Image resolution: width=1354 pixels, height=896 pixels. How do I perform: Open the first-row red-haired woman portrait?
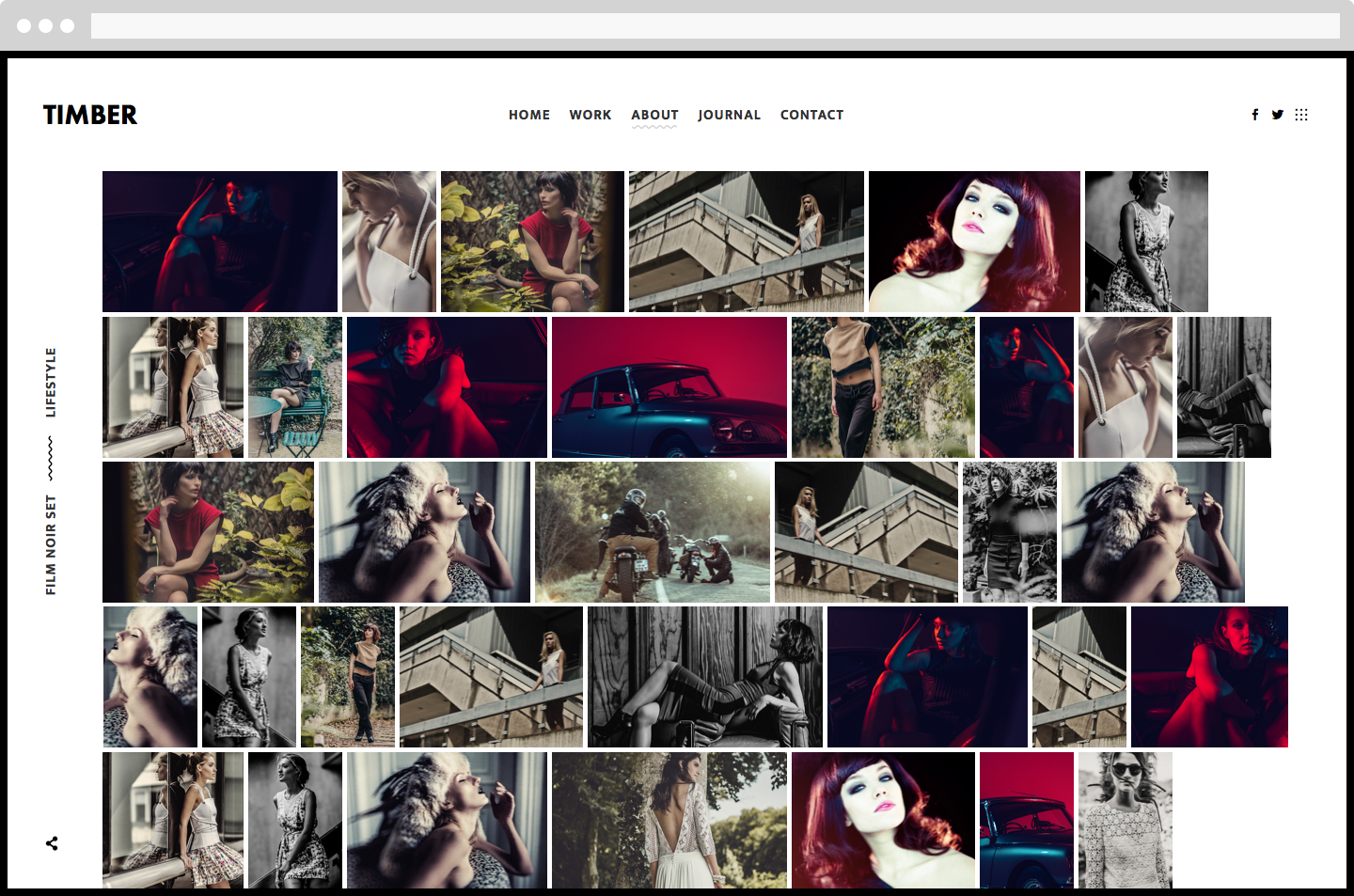coord(973,242)
